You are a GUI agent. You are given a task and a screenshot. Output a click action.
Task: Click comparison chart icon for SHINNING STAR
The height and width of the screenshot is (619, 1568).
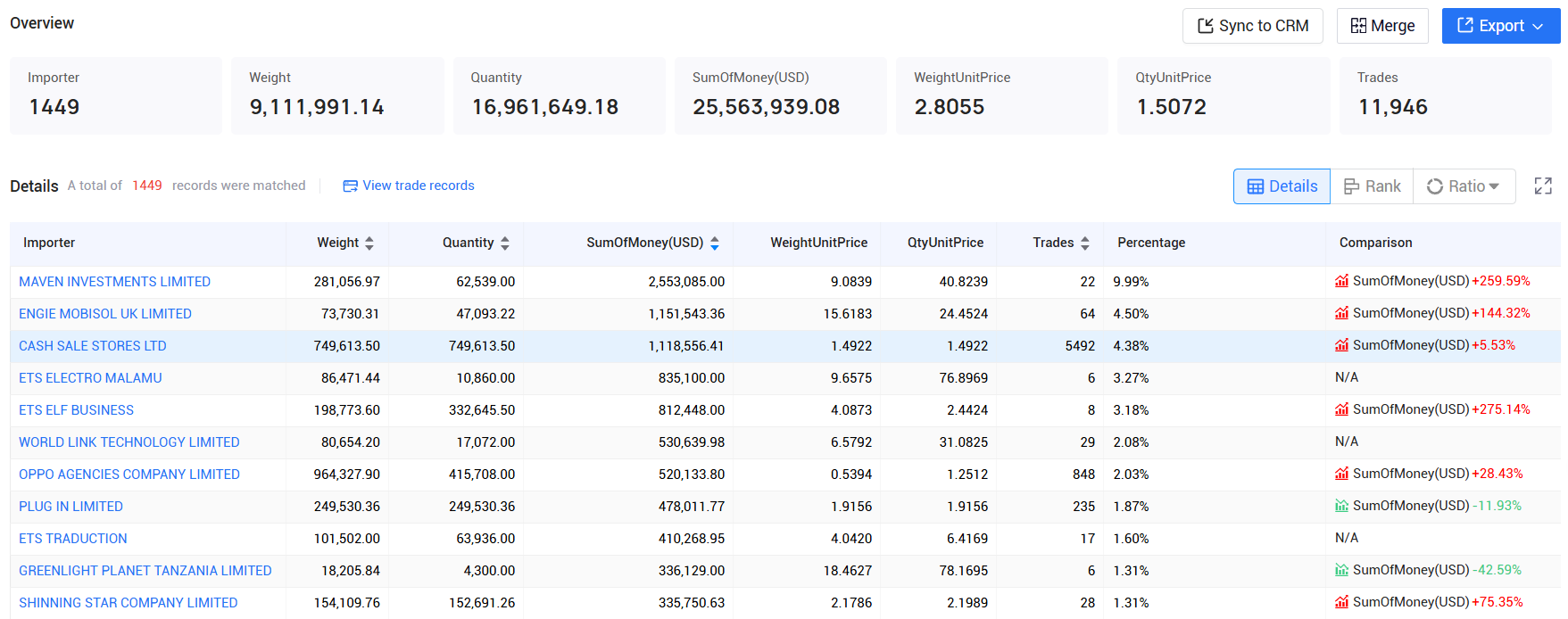click(x=1342, y=602)
